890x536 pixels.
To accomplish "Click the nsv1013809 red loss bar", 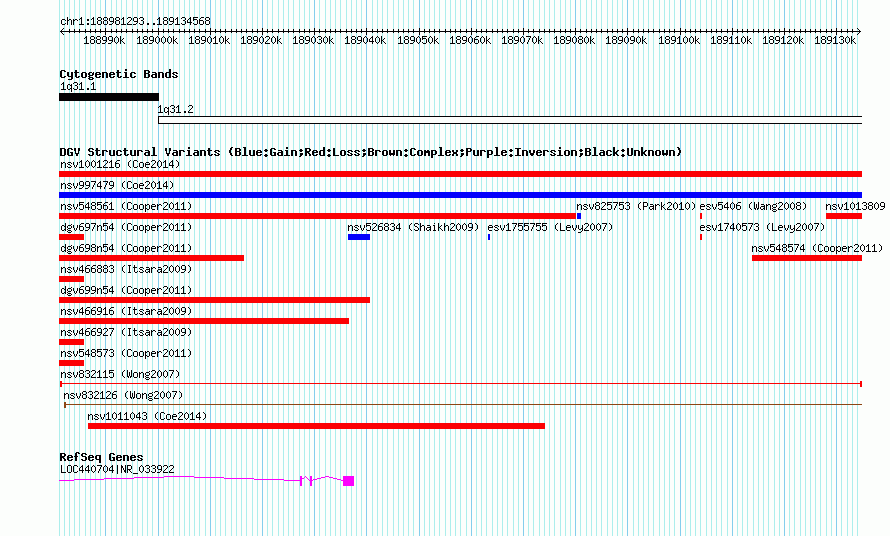I will pyautogui.click(x=844, y=216).
